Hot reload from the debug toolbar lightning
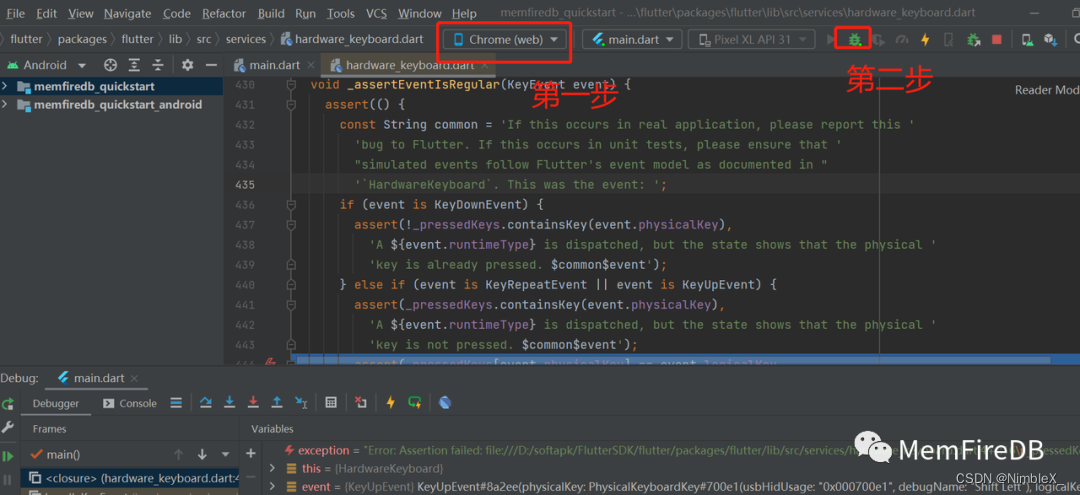Viewport: 1080px width, 495px height. 391,402
